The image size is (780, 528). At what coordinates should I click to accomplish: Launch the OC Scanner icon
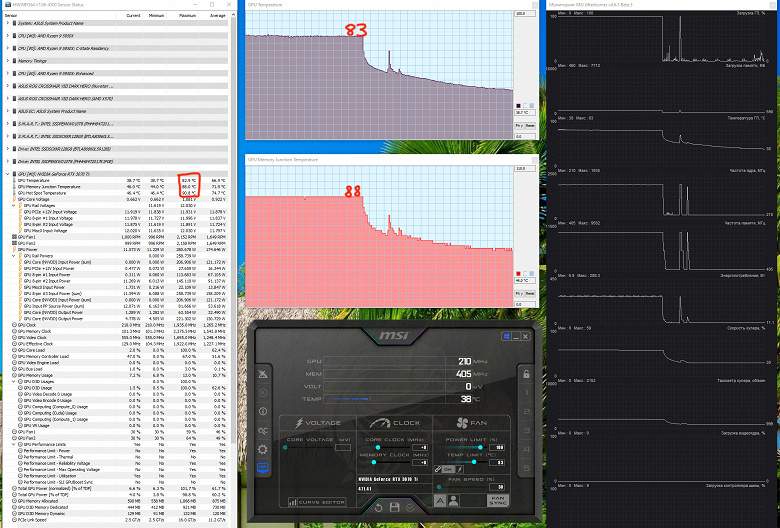coord(263,430)
